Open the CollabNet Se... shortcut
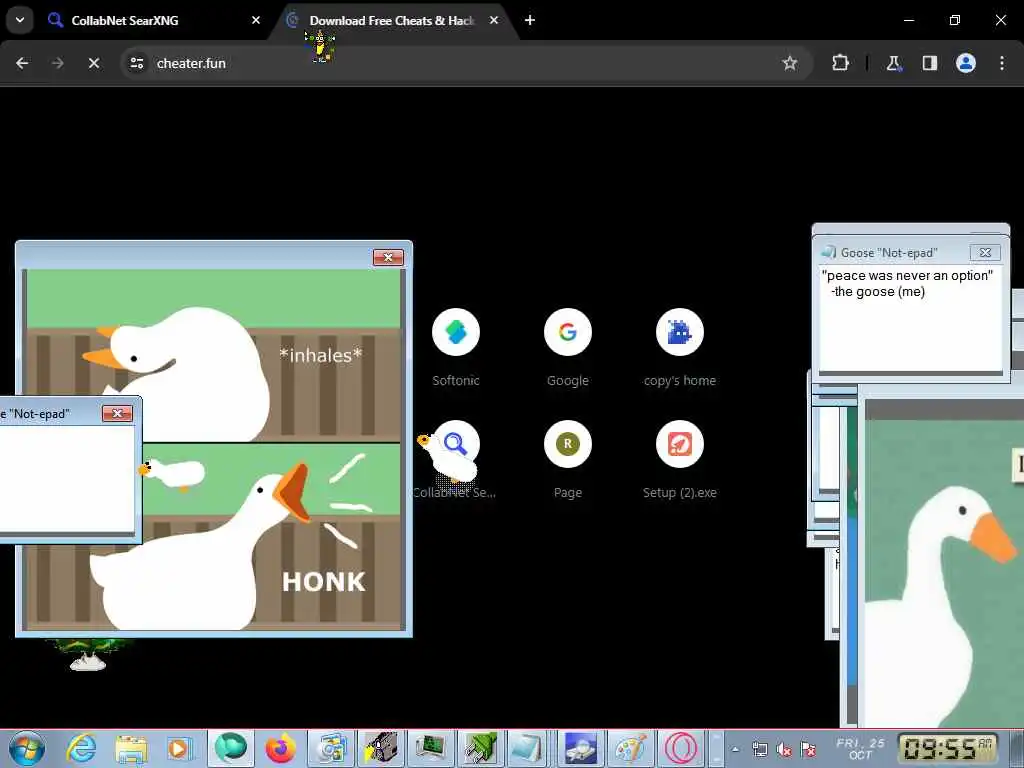This screenshot has height=768, width=1024. click(456, 459)
